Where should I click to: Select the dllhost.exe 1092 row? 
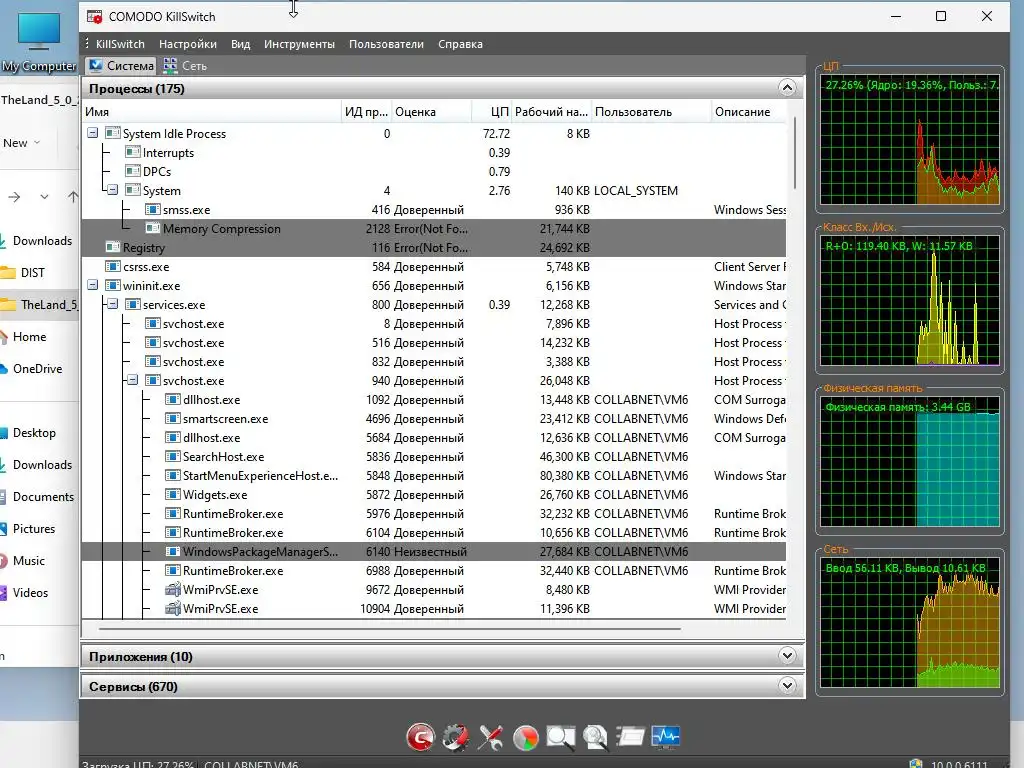(x=434, y=400)
